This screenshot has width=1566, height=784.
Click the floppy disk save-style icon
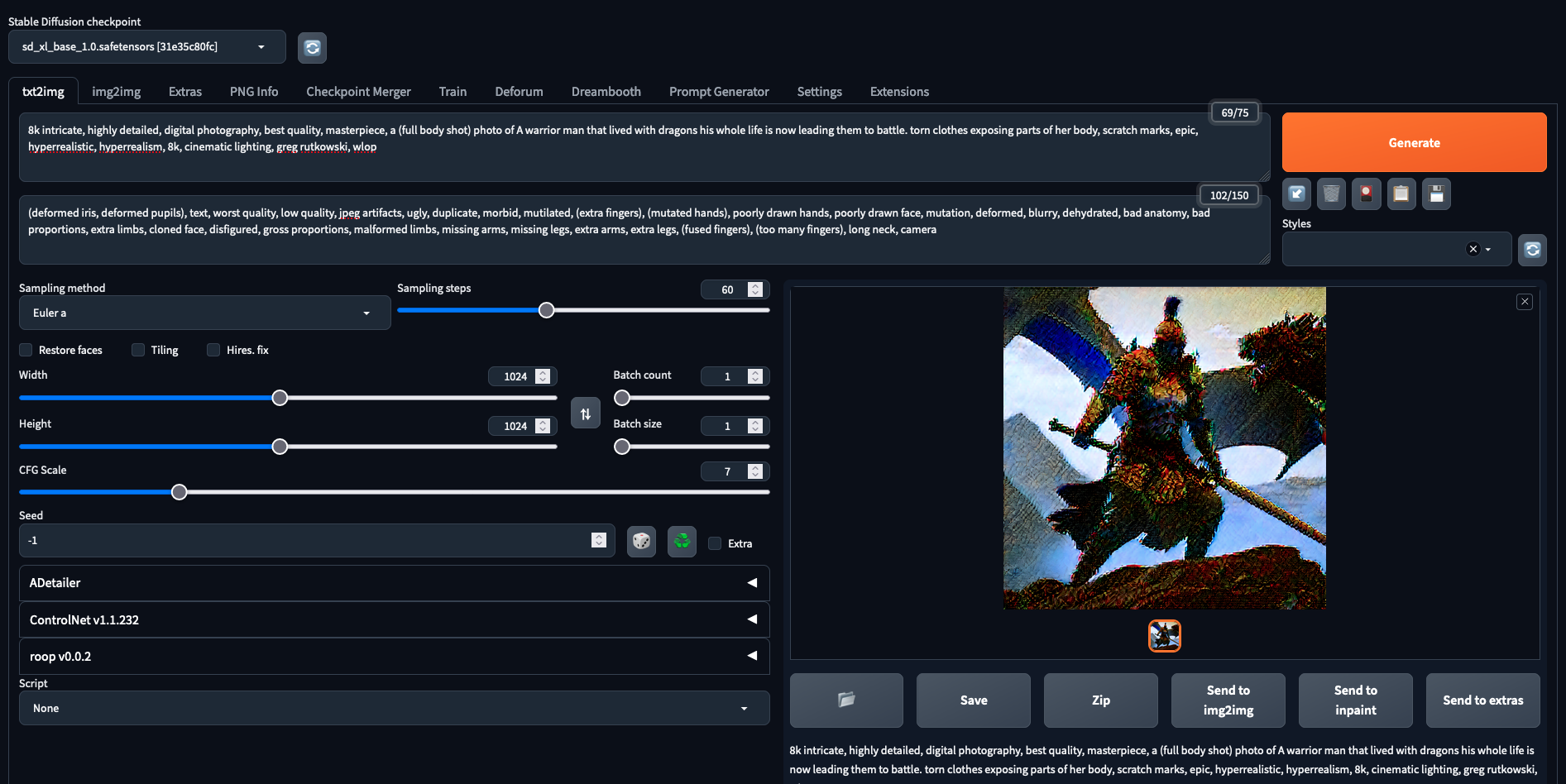pyautogui.click(x=1436, y=194)
